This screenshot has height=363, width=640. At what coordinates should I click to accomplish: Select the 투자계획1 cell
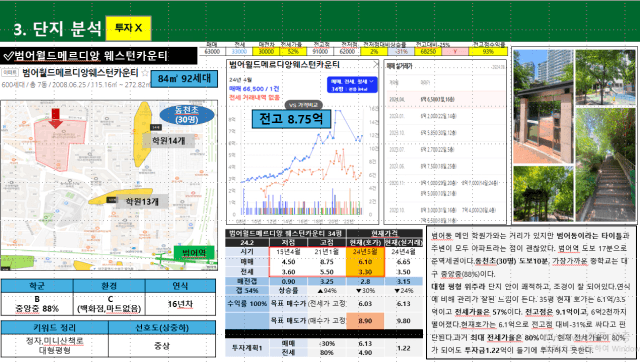tap(247, 348)
